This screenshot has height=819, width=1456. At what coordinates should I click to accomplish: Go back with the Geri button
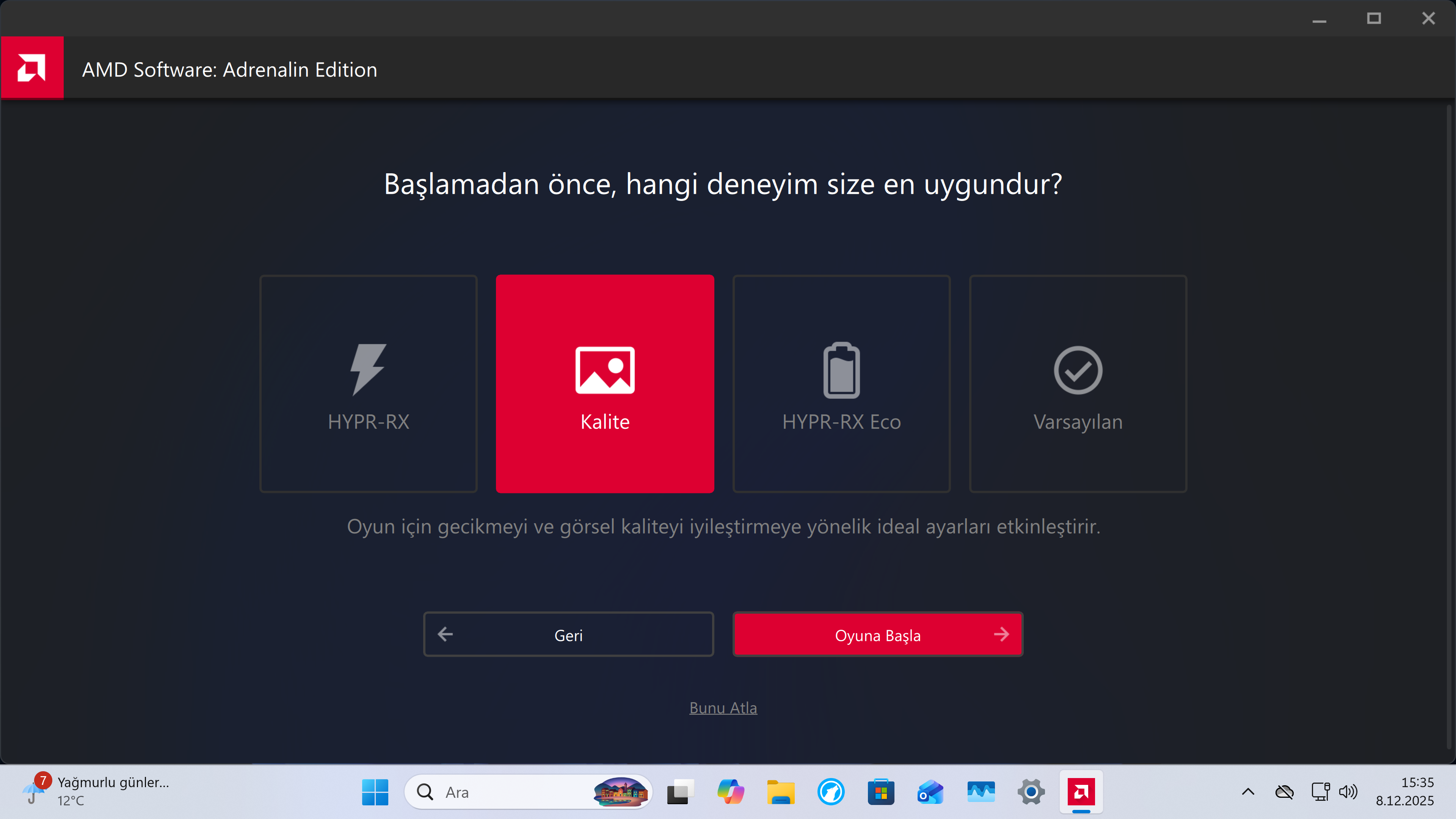tap(569, 634)
